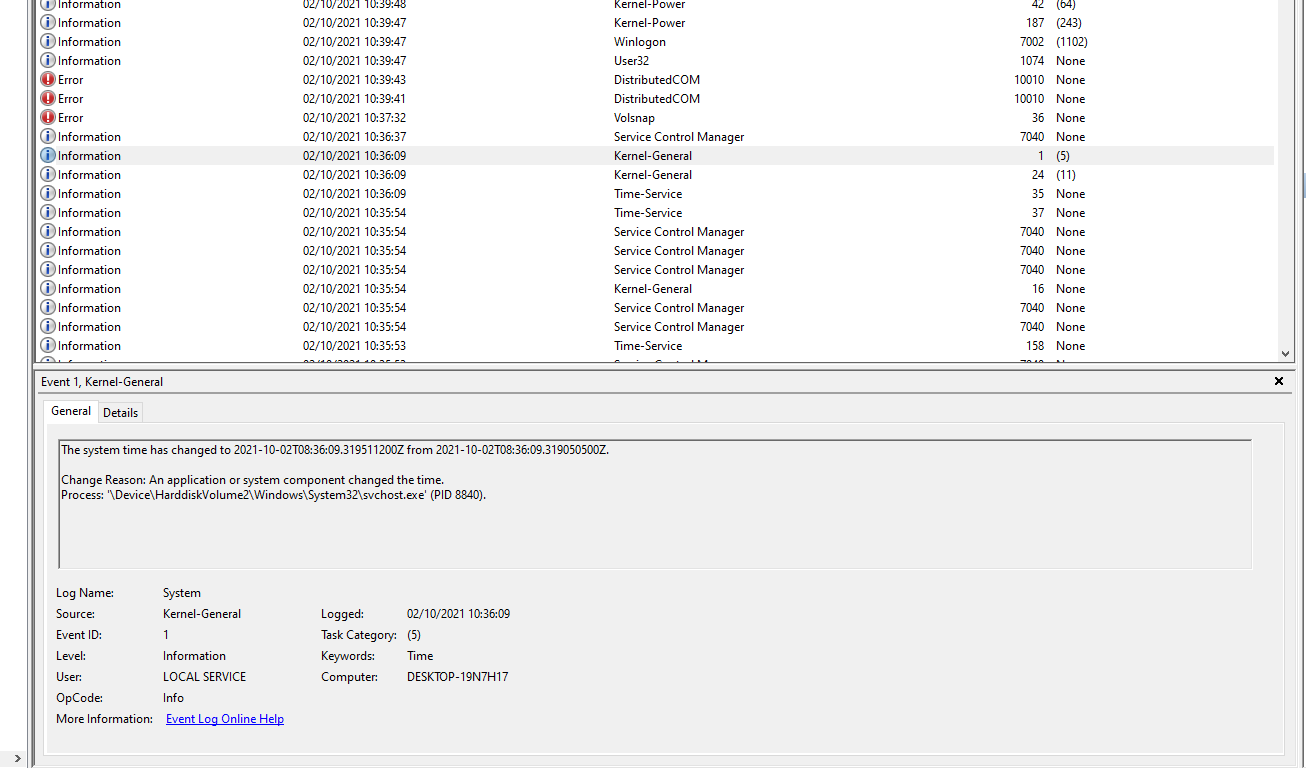Click the Event 1, Kernel-General pane title
The width and height of the screenshot is (1306, 768).
point(102,382)
